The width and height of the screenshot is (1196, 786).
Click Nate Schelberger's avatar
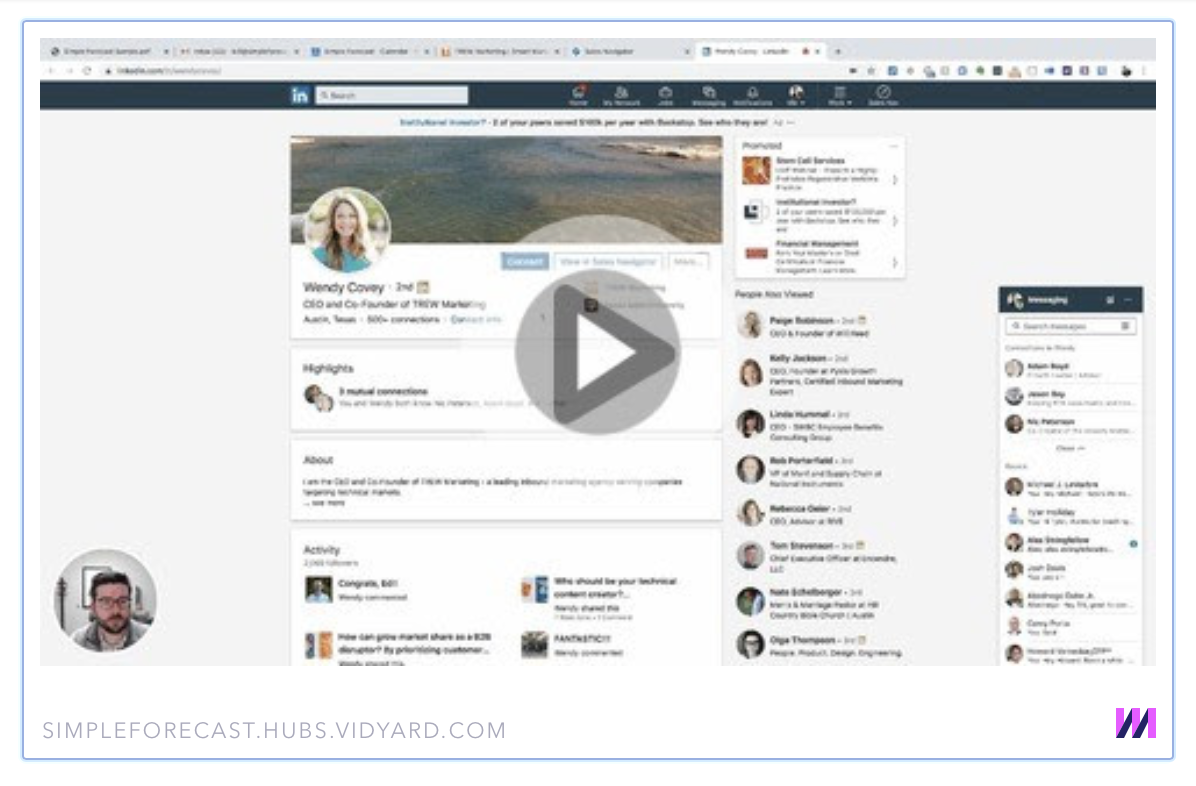click(750, 601)
